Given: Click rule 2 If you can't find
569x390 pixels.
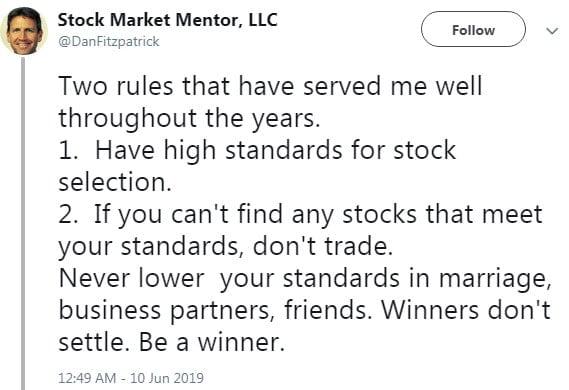Looking at the screenshot, I should [x=300, y=214].
